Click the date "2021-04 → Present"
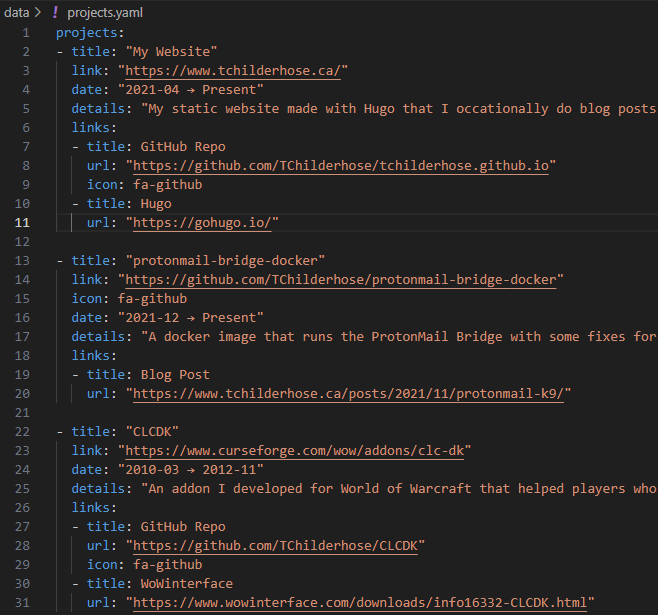658x615 pixels. (191, 90)
